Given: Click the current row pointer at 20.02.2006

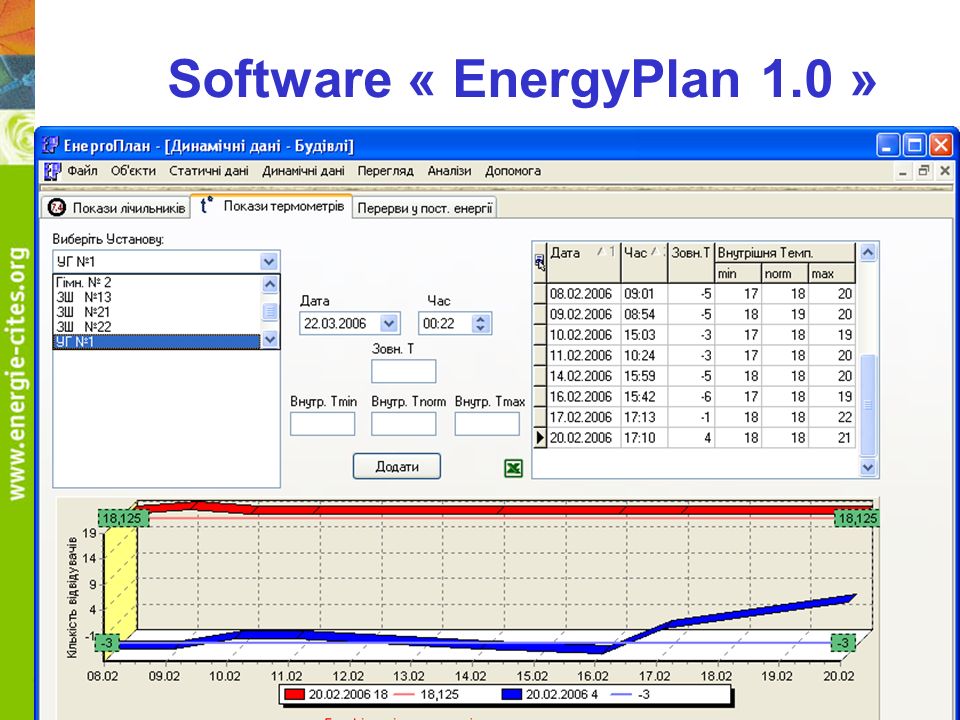Looking at the screenshot, I should (540, 438).
